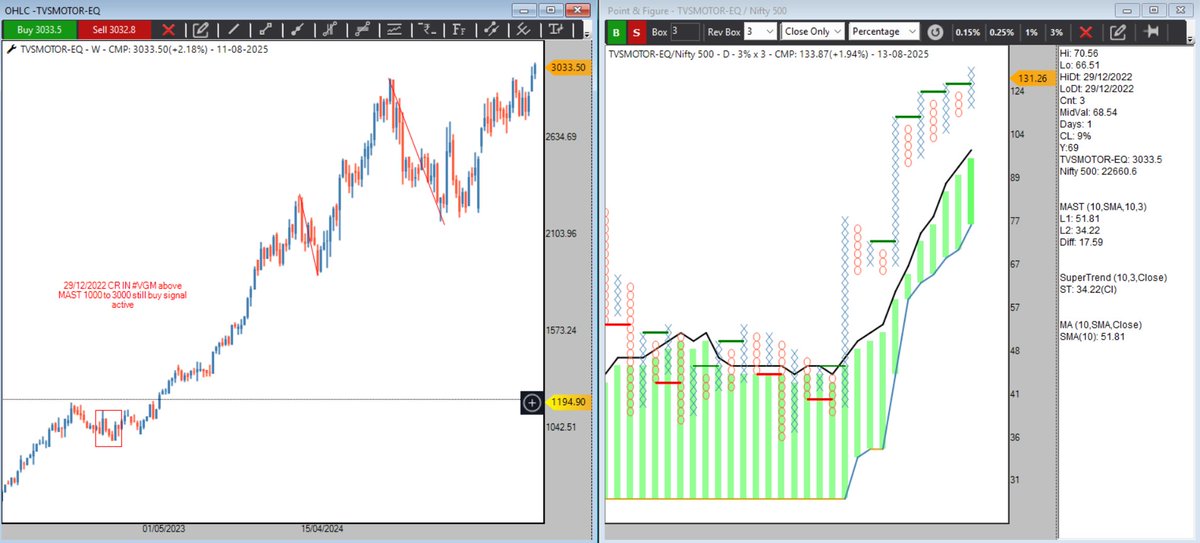Screen dimensions: 1200x543
Task: Open the edit pencil tool in OHLC toolbar
Action: point(201,31)
